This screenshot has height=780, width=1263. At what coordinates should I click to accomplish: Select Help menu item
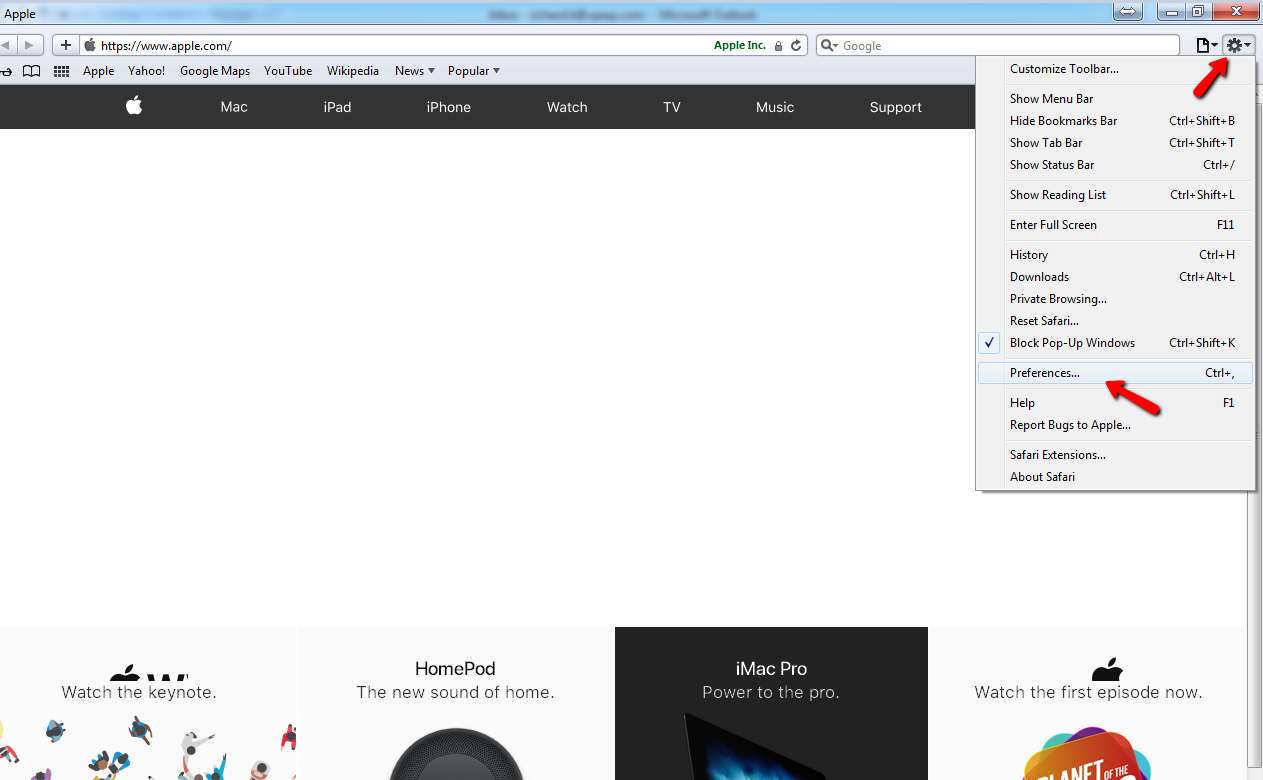coord(1115,403)
